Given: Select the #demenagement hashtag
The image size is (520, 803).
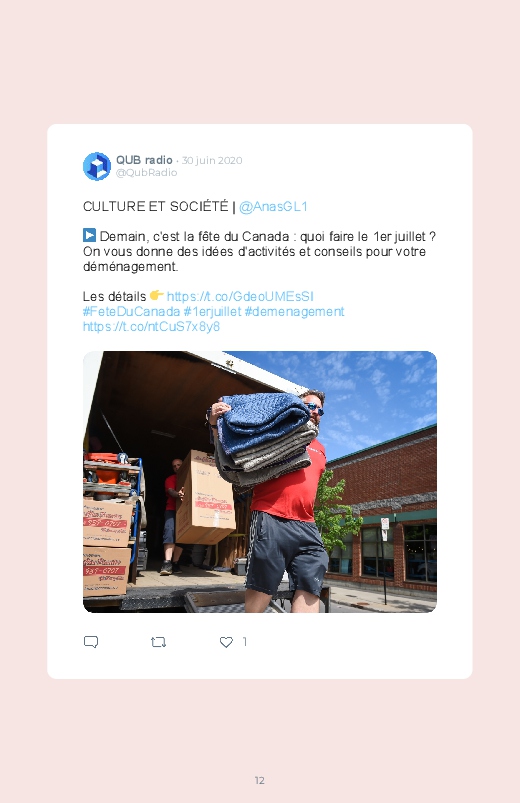Looking at the screenshot, I should (295, 311).
